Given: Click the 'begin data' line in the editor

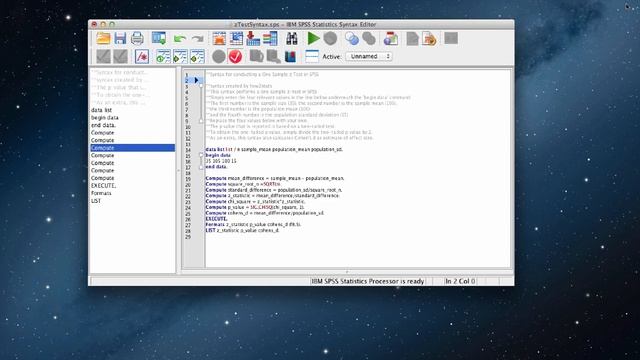Looking at the screenshot, I should tap(218, 155).
